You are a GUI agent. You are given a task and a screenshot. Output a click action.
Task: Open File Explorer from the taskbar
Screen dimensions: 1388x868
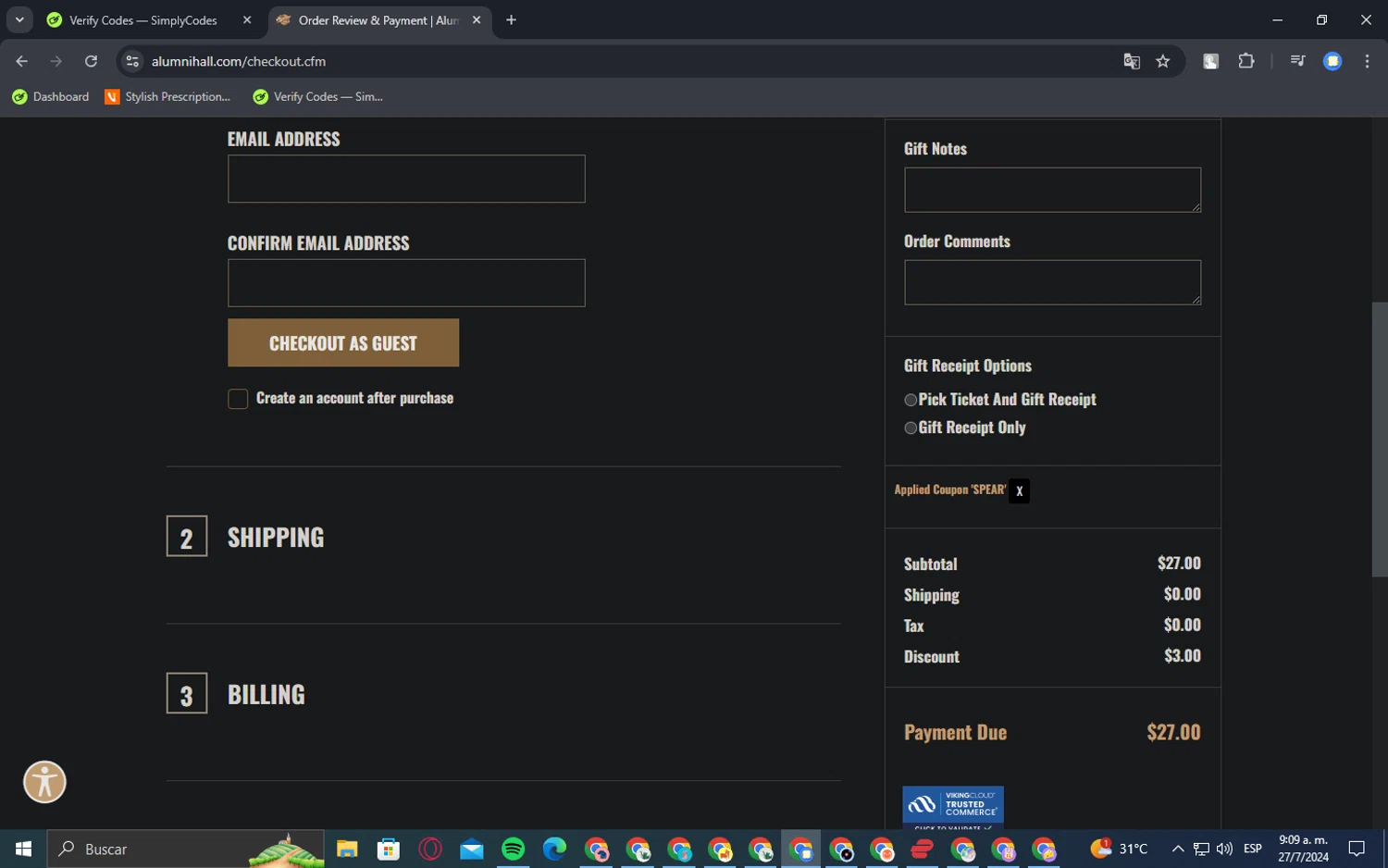tap(347, 849)
